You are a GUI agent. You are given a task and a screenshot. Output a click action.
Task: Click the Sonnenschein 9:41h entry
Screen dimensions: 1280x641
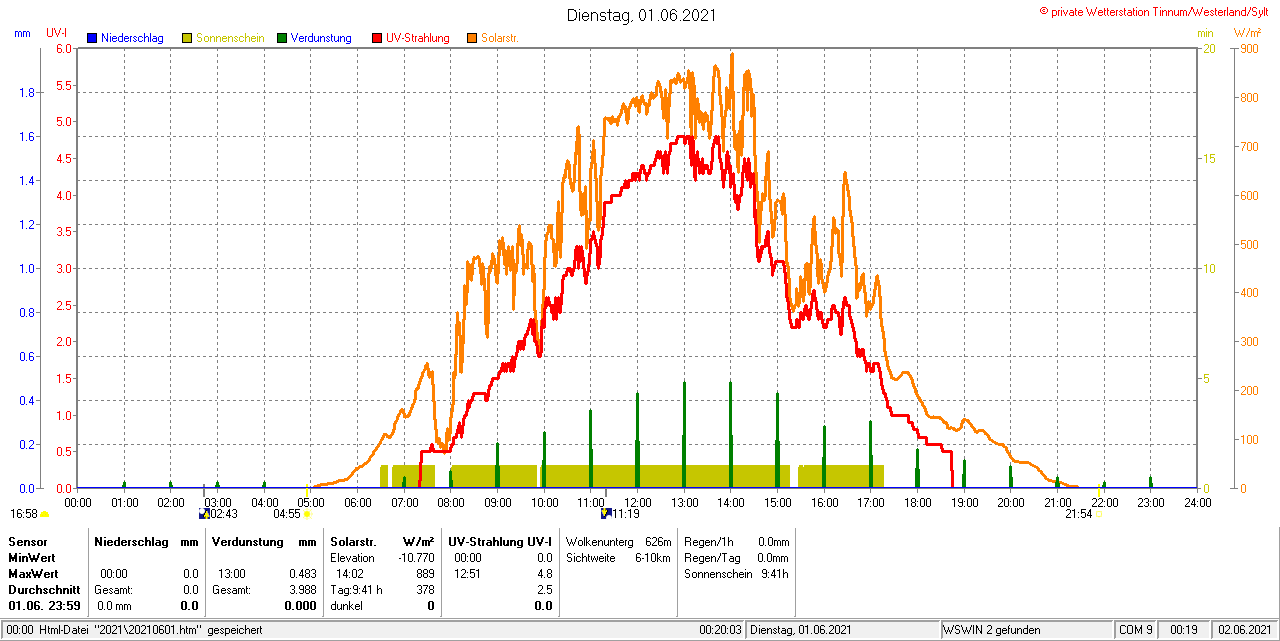tap(737, 574)
